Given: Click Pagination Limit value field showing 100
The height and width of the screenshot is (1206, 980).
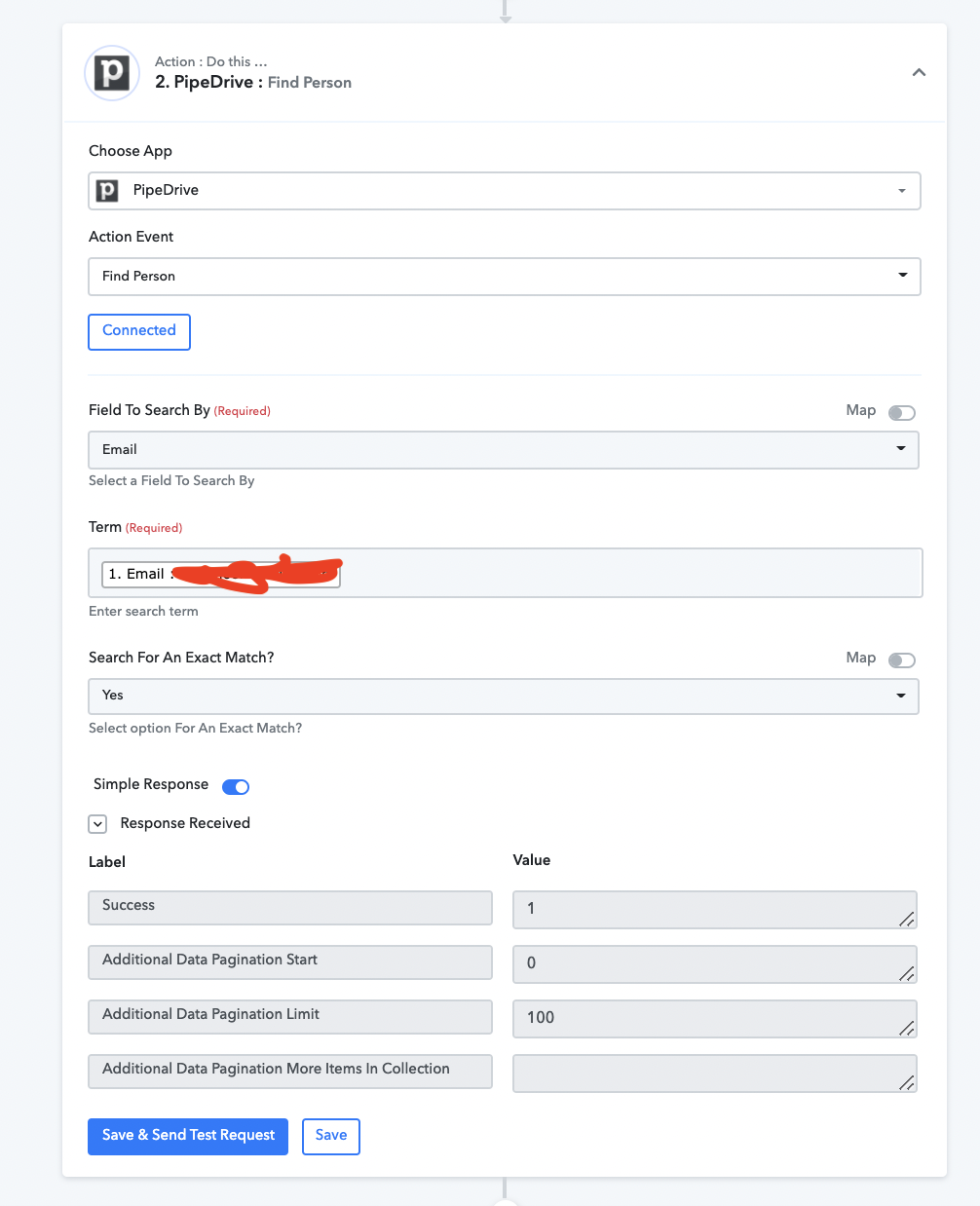Looking at the screenshot, I should coord(715,1018).
